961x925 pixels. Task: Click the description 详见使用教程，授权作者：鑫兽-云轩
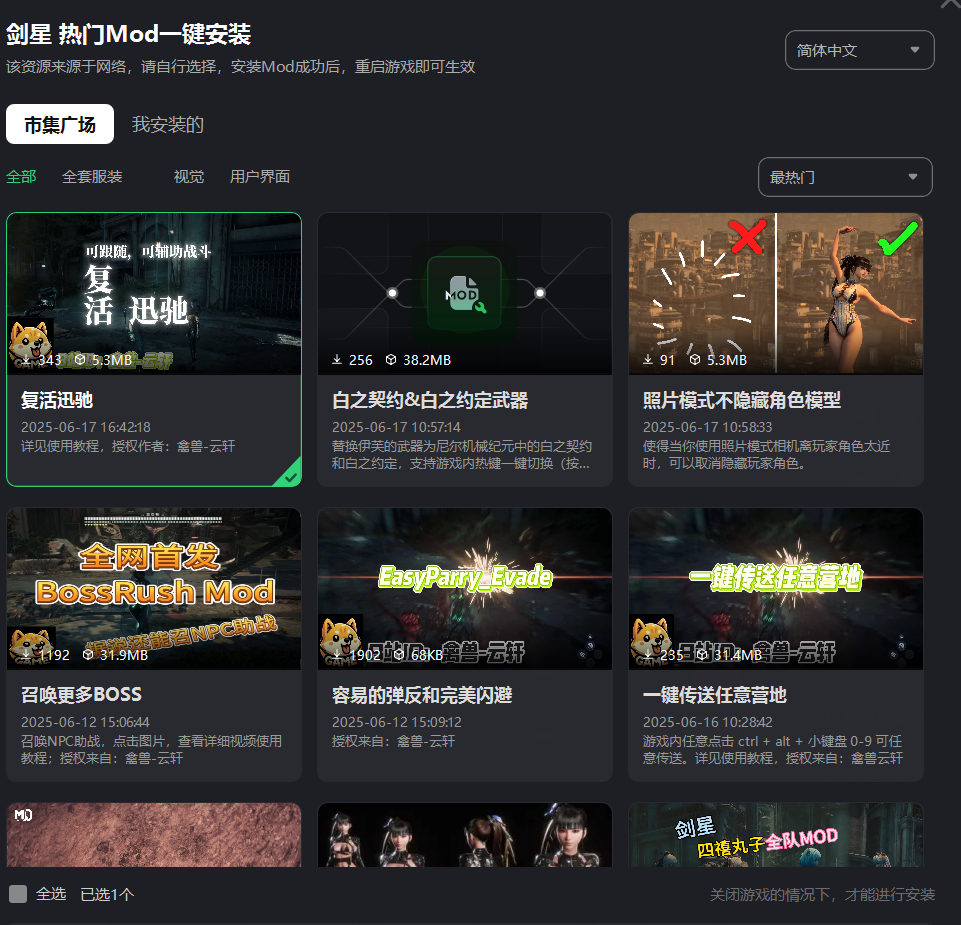point(128,446)
